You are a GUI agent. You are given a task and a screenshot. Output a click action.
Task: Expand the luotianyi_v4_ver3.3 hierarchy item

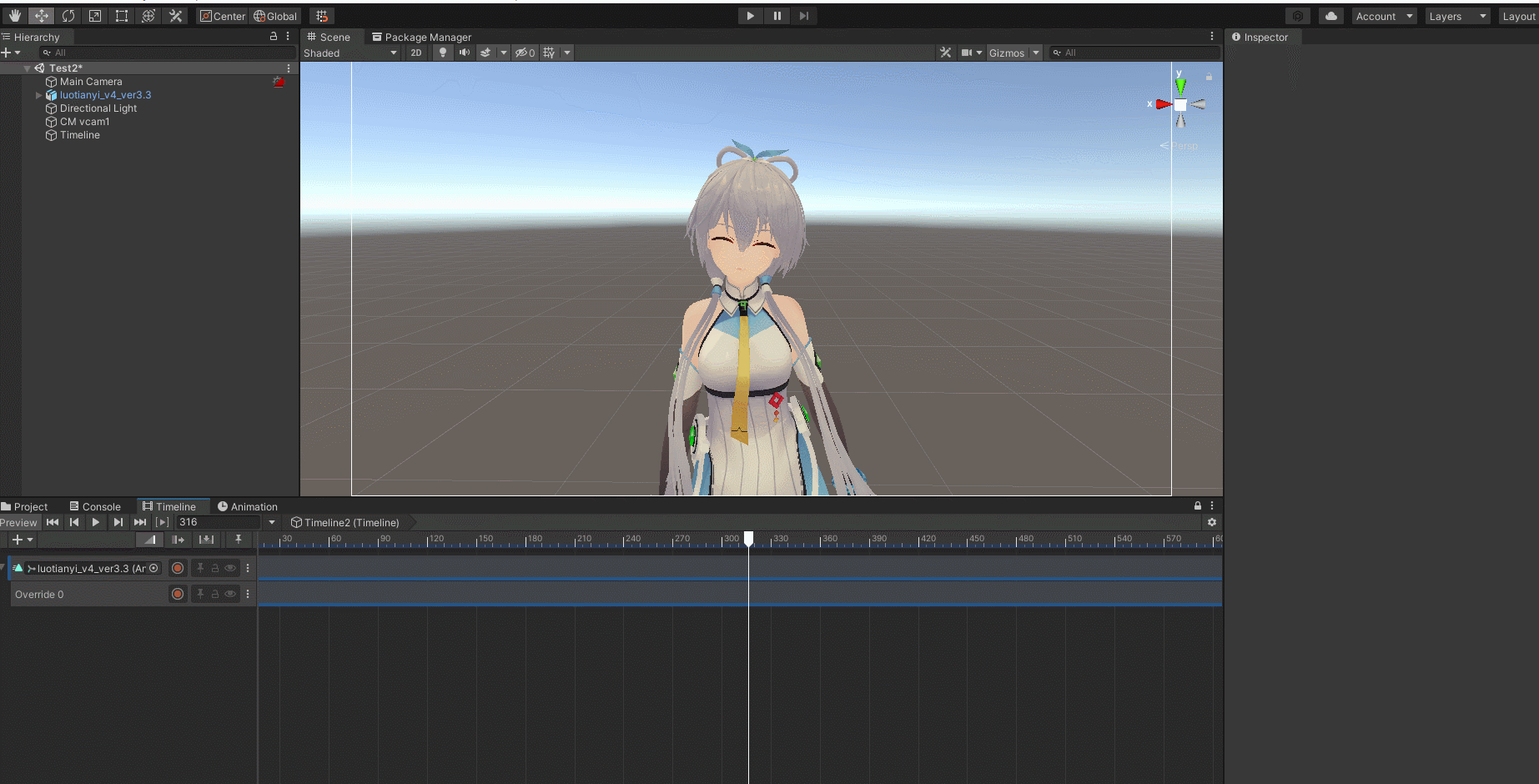38,95
